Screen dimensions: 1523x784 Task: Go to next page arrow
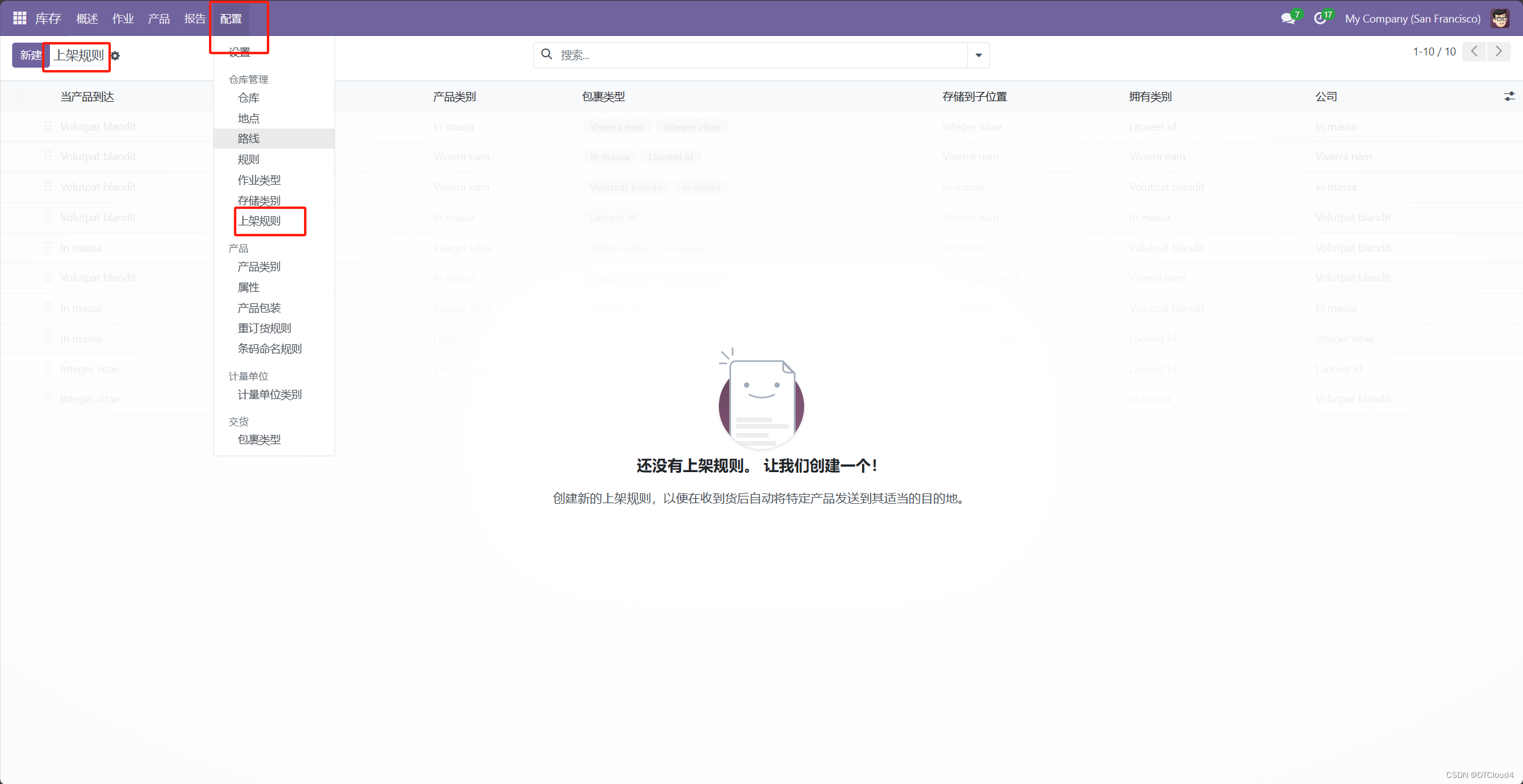click(x=1499, y=52)
